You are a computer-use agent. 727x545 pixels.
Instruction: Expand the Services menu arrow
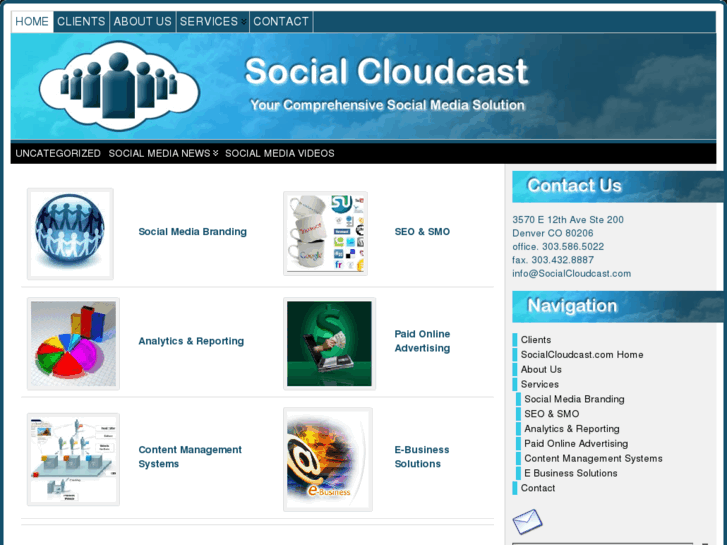click(x=243, y=22)
